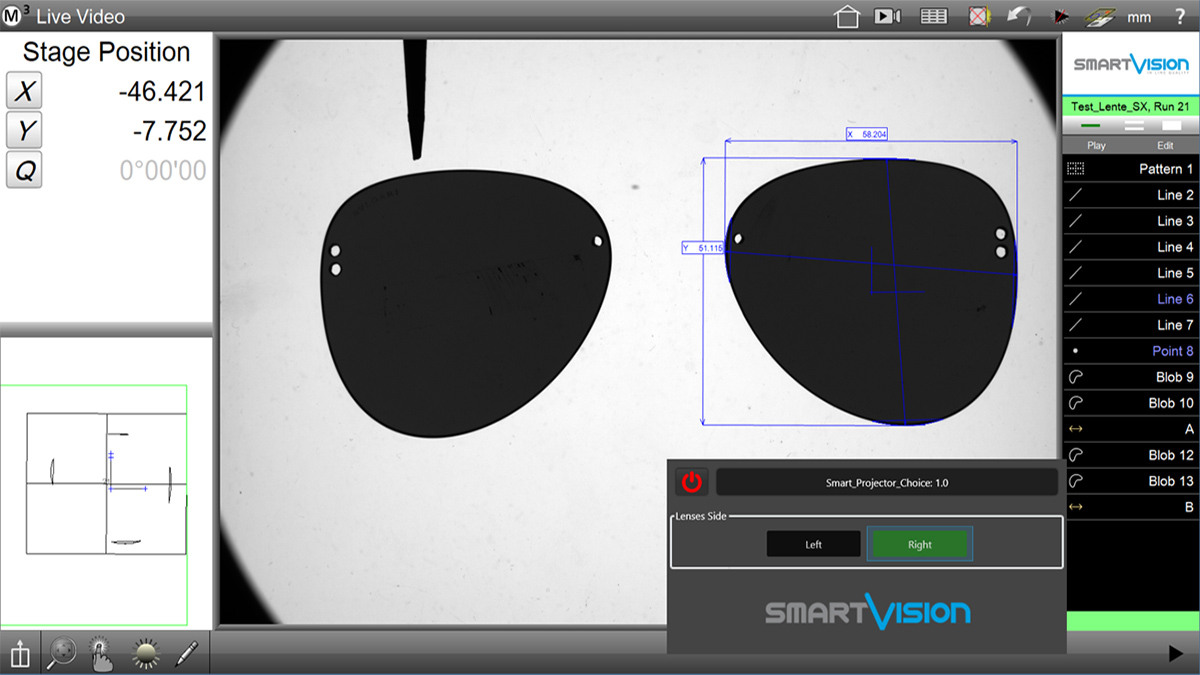Show the data table view
Viewport: 1200px width, 675px height.
pyautogui.click(x=934, y=16)
